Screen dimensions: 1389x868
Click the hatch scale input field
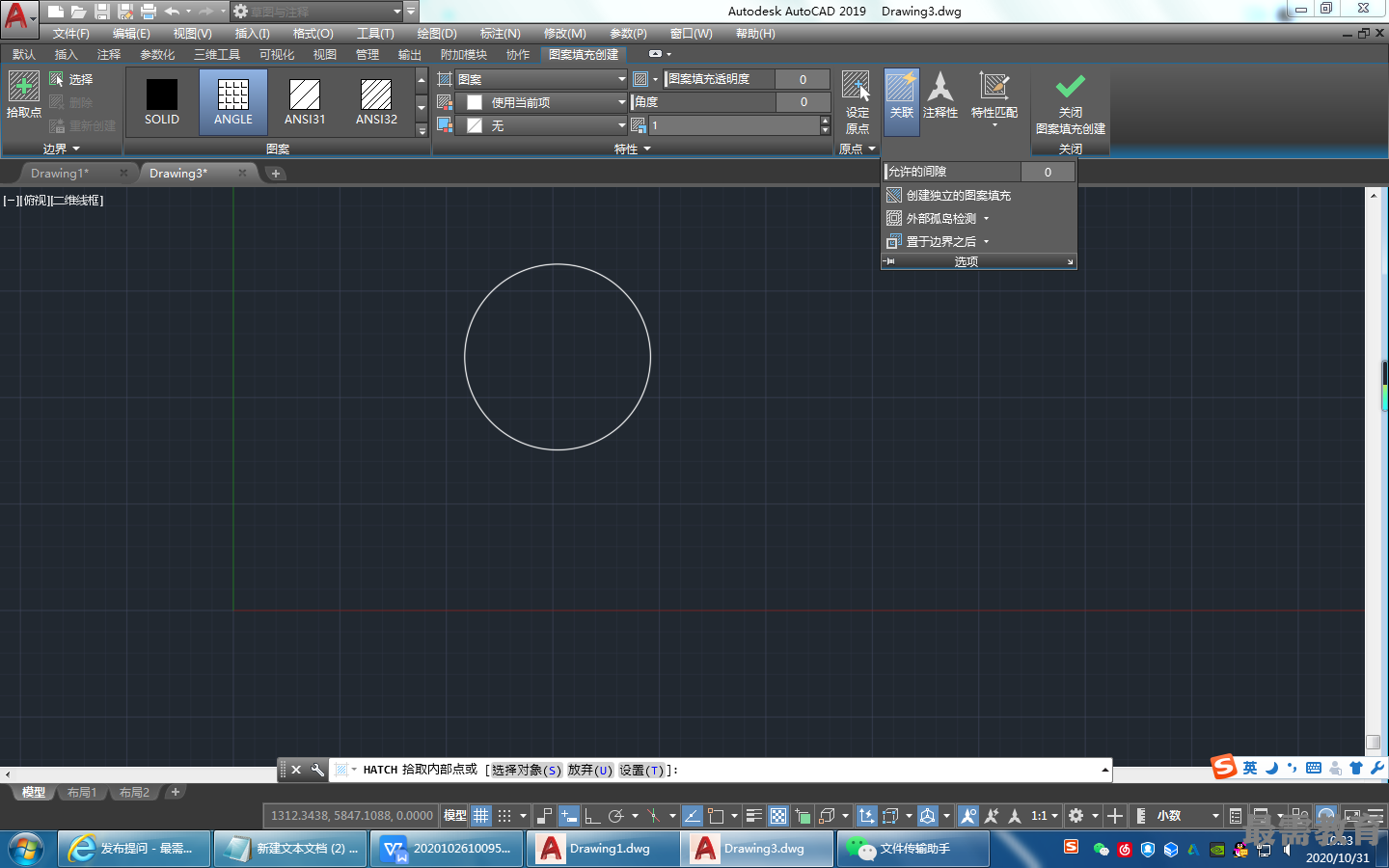[733, 125]
